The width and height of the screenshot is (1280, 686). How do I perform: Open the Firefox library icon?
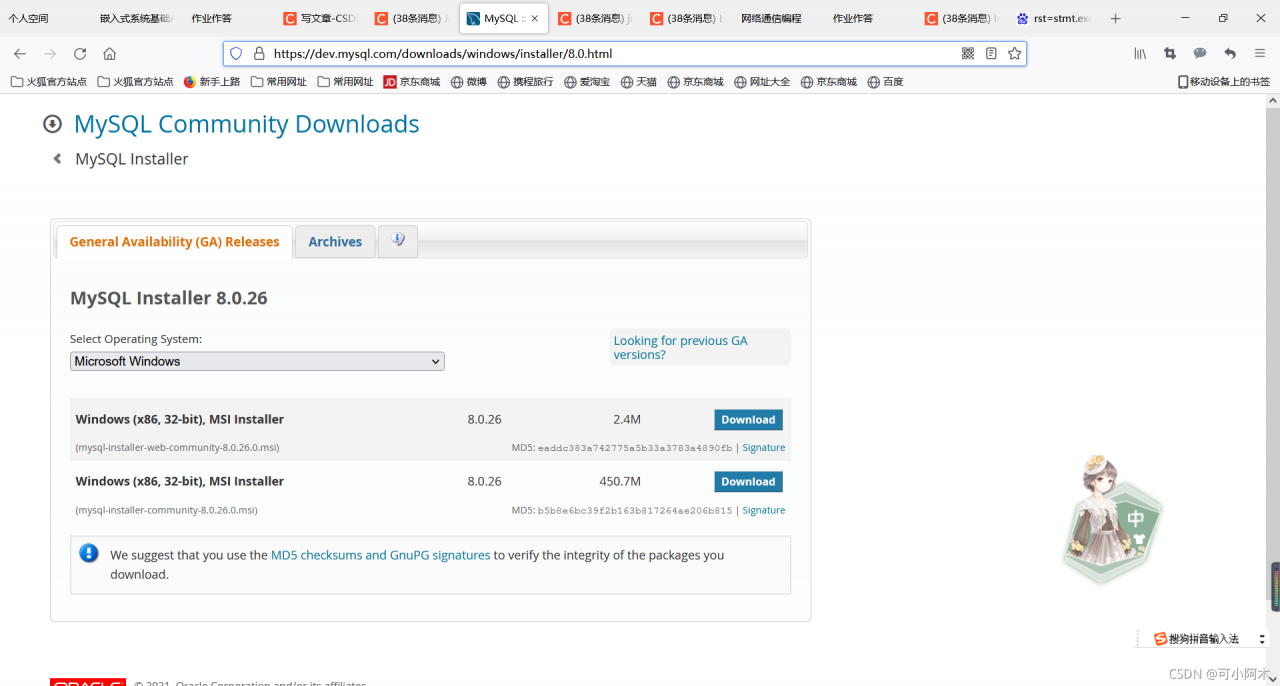coord(1140,54)
